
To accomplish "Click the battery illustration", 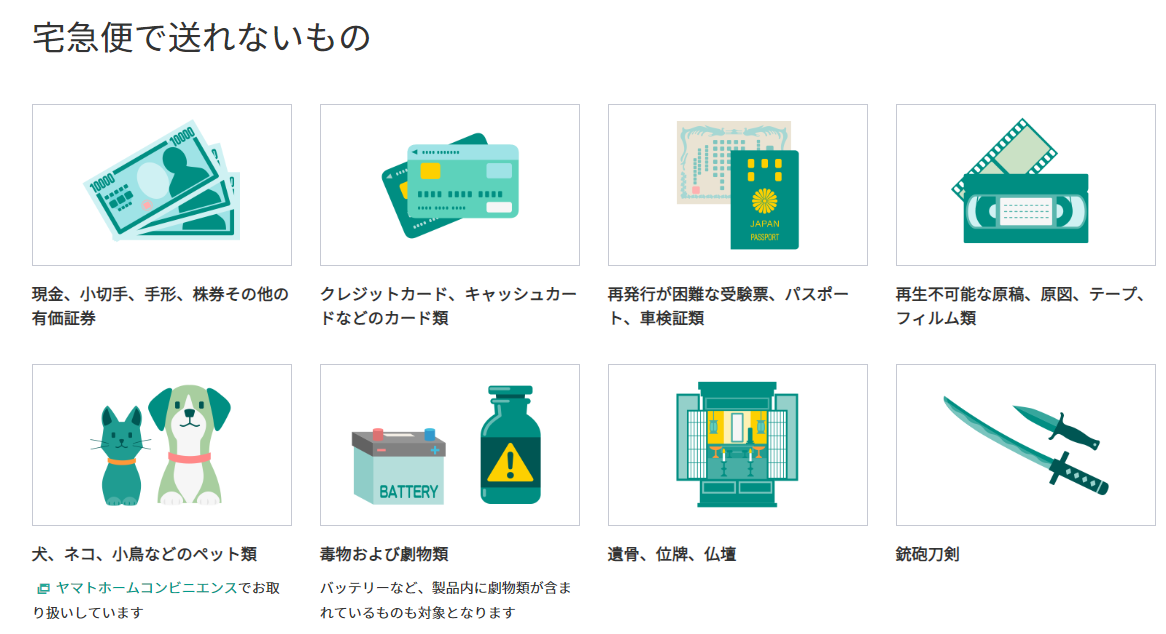I will [x=399, y=466].
